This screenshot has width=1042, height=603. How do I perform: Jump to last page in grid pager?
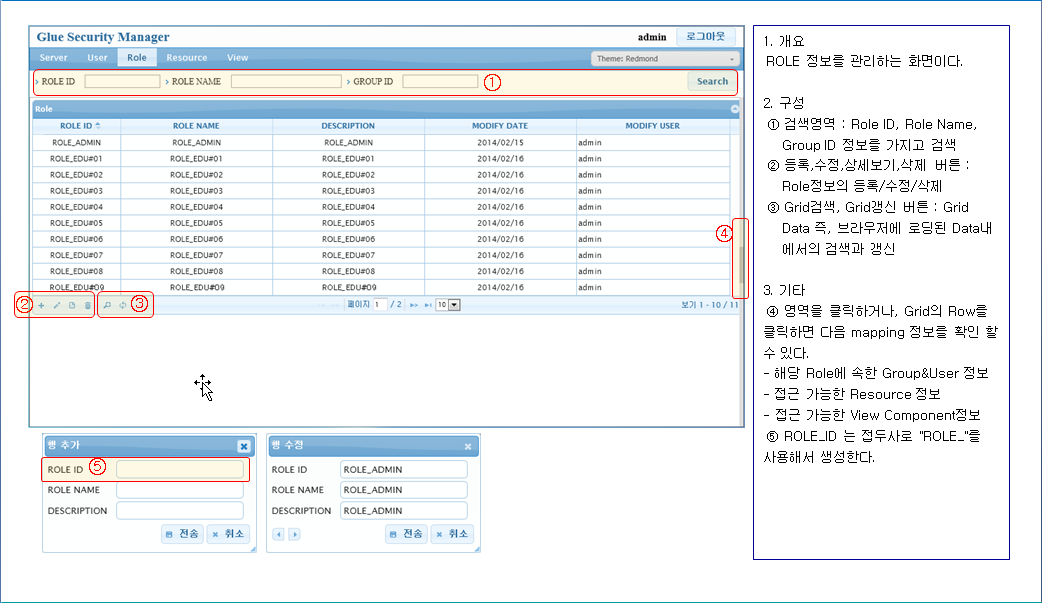click(x=428, y=304)
